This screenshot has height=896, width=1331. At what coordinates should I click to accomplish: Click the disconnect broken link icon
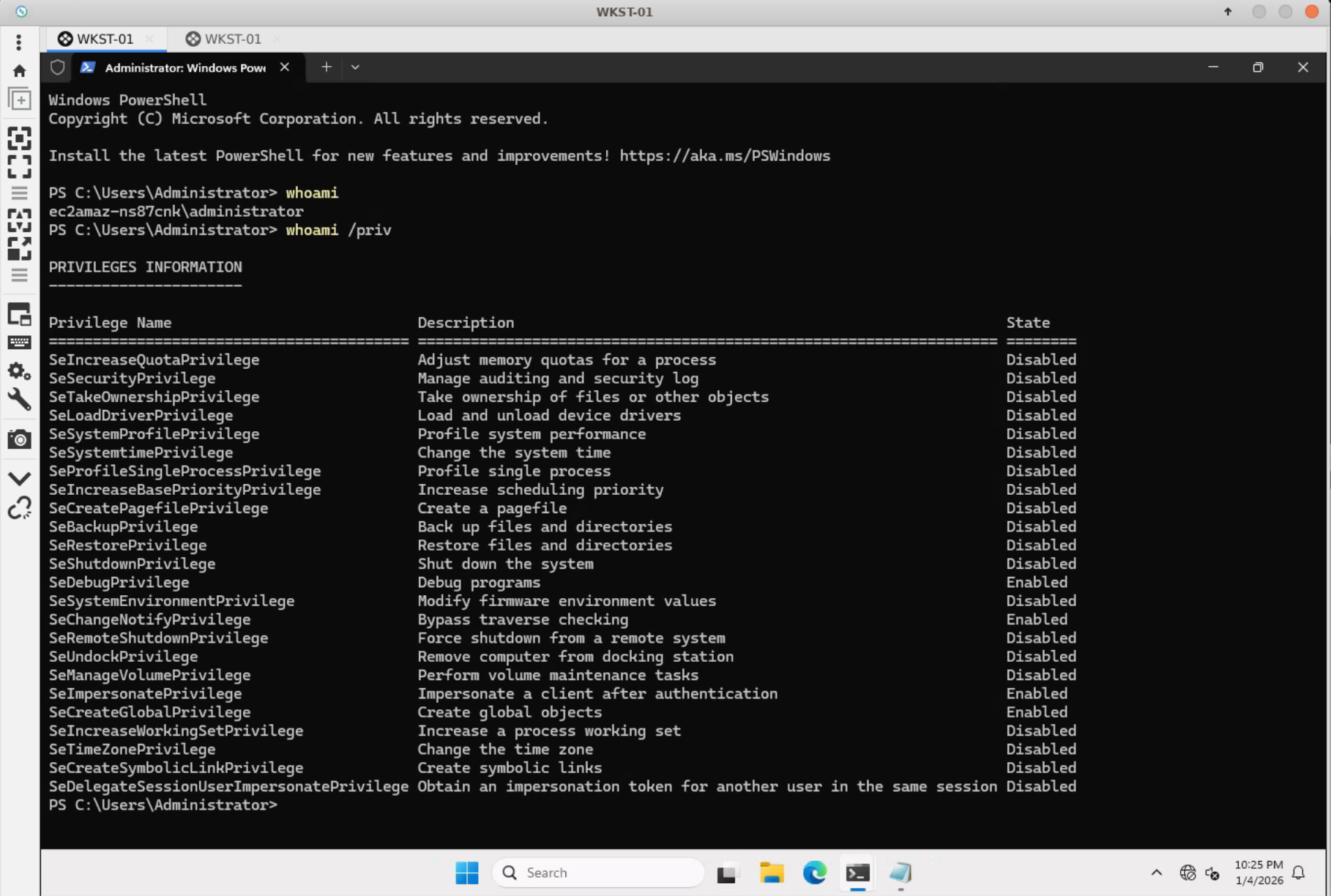click(x=20, y=508)
